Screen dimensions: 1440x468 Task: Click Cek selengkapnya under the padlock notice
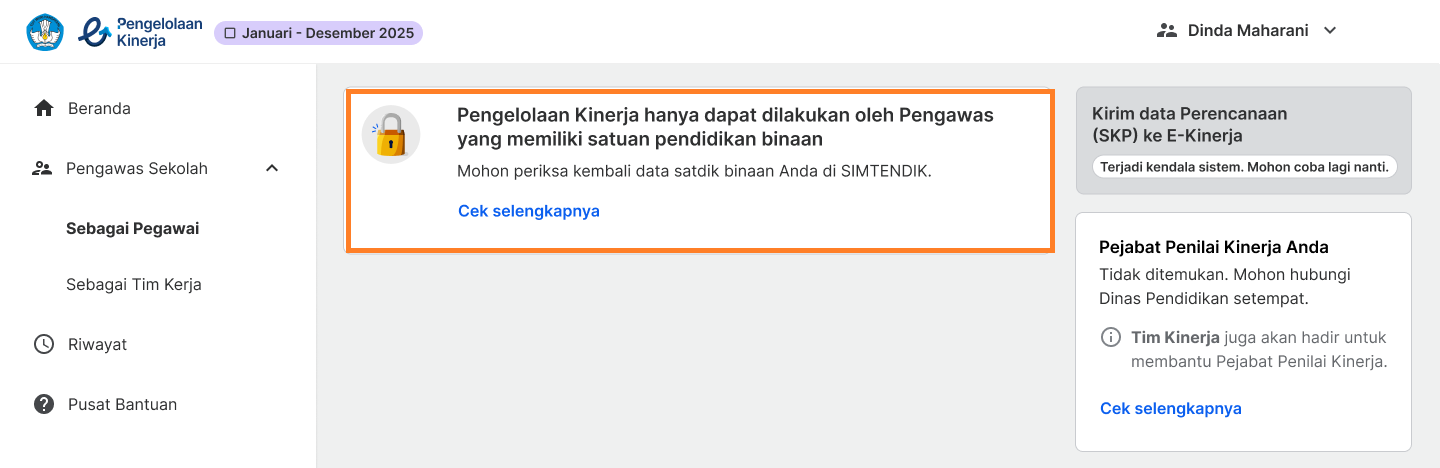[x=528, y=211]
